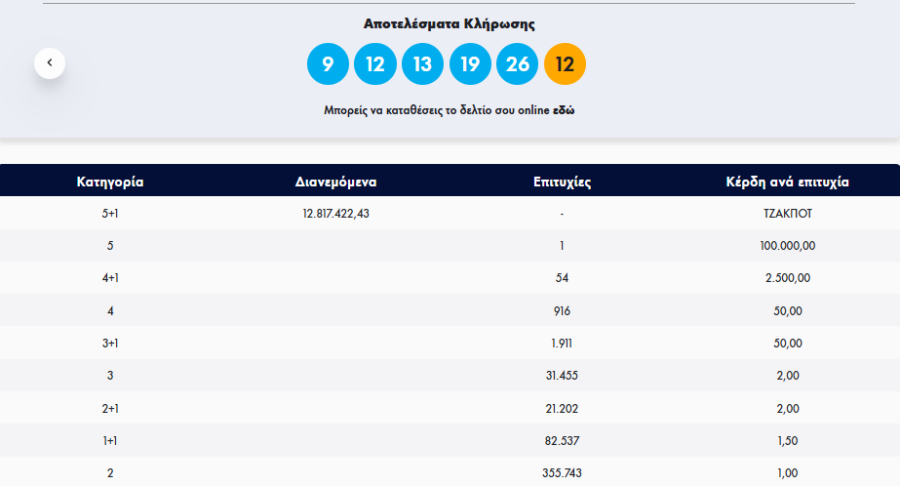Click the Αποτελέσματα Κλήρωσης heading
This screenshot has width=900, height=486.
point(448,24)
